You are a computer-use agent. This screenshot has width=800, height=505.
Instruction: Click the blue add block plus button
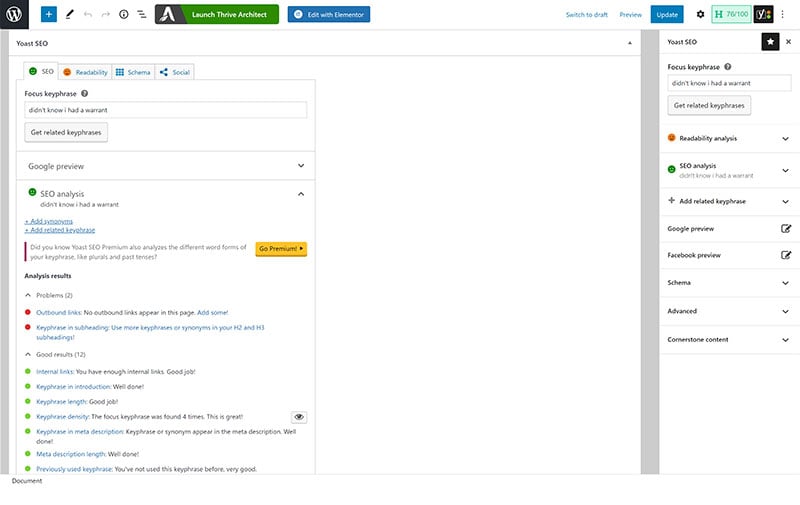48,14
